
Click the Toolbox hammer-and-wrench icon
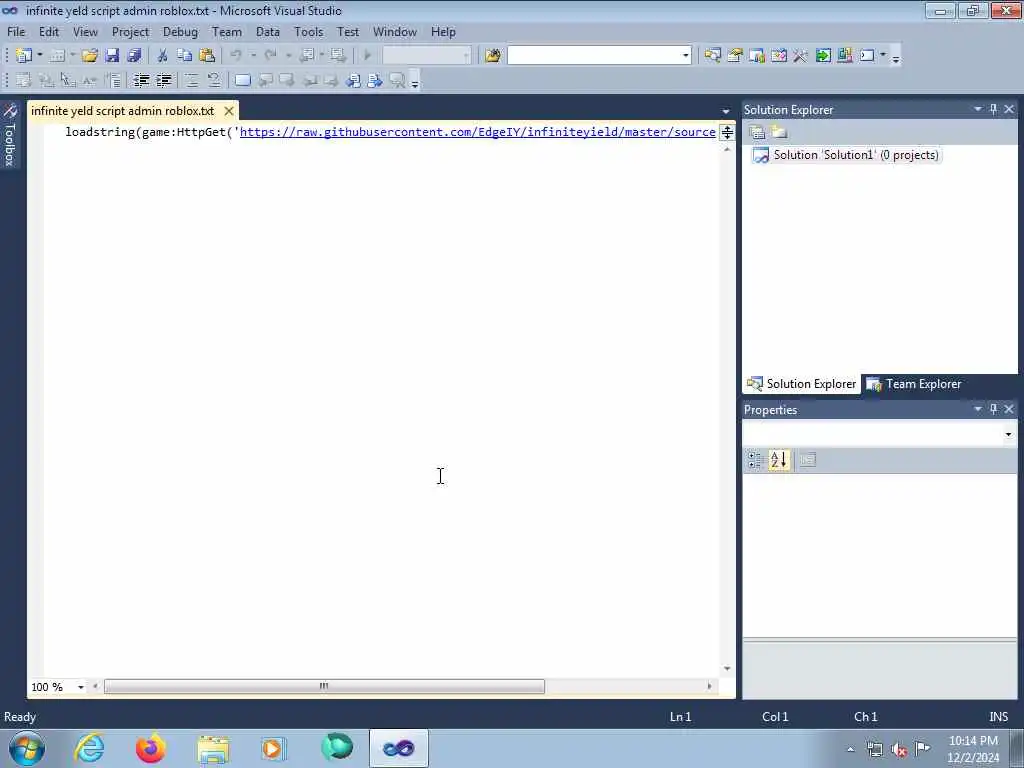[800, 56]
